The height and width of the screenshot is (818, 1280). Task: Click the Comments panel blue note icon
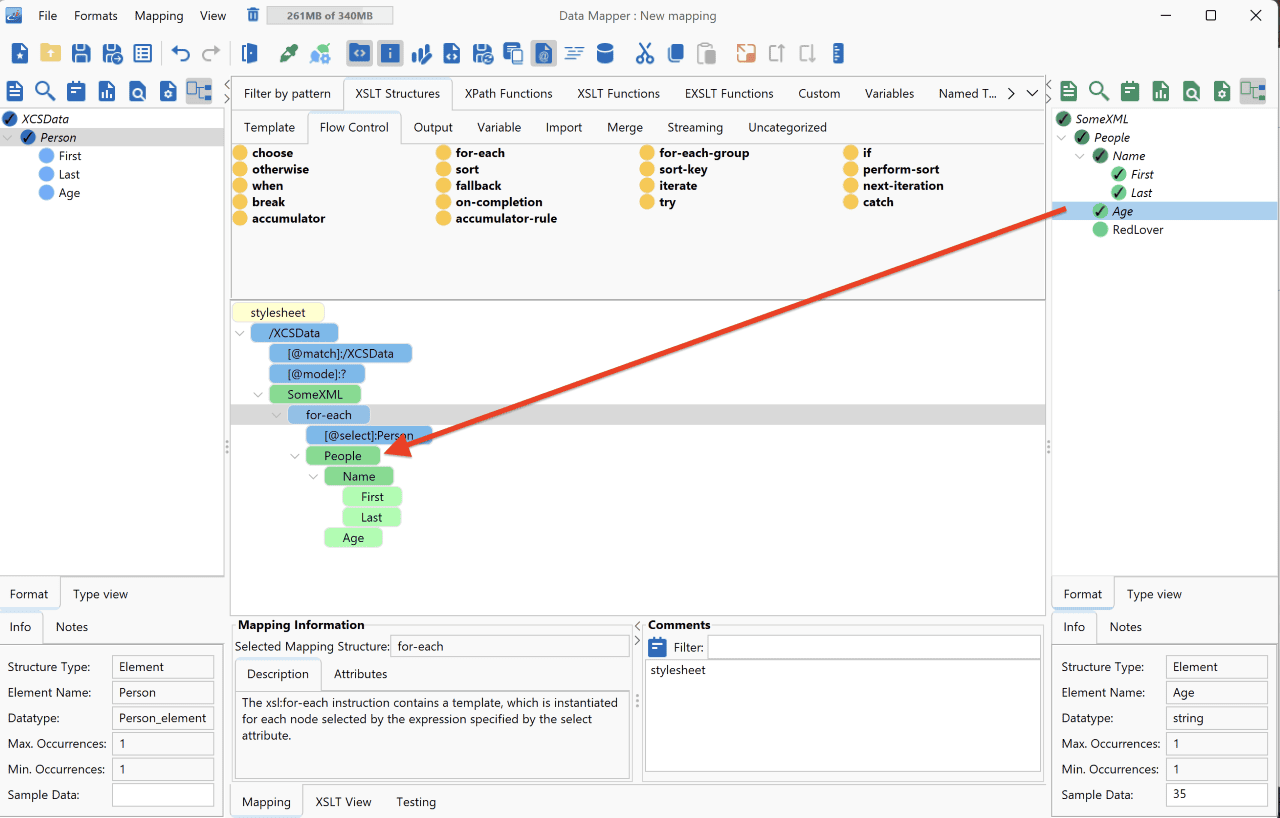point(657,647)
